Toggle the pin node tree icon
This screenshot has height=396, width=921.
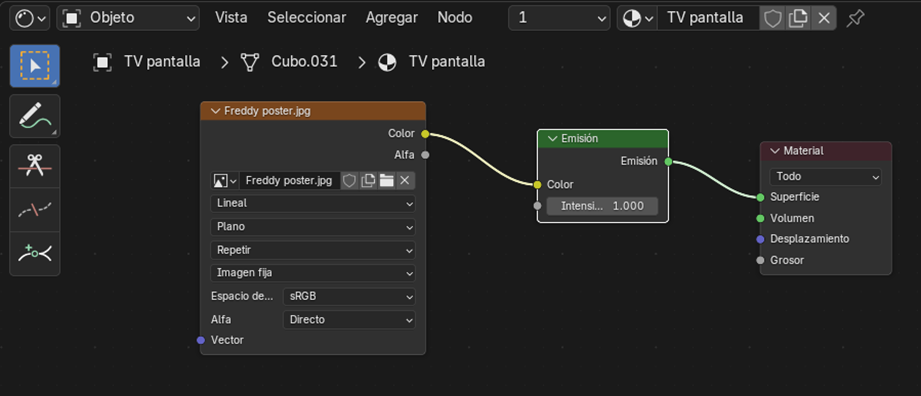(x=855, y=19)
